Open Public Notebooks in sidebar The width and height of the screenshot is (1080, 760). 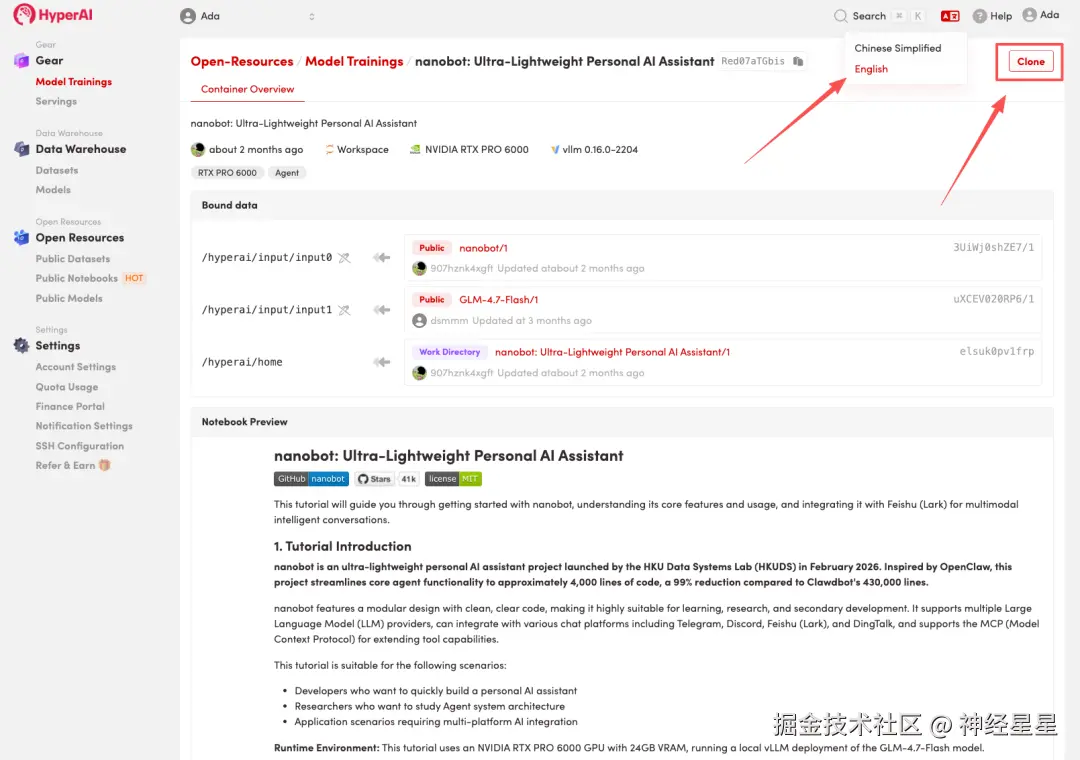(76, 278)
